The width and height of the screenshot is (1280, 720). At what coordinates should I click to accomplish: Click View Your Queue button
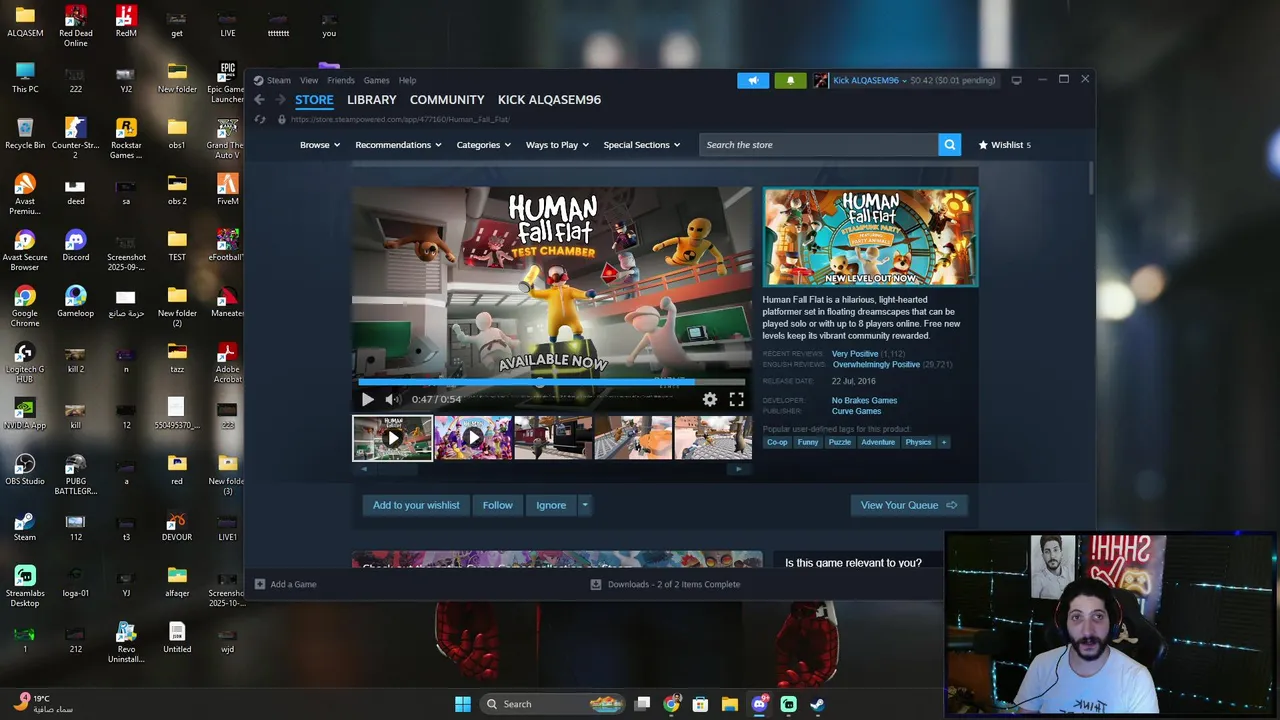tap(908, 505)
